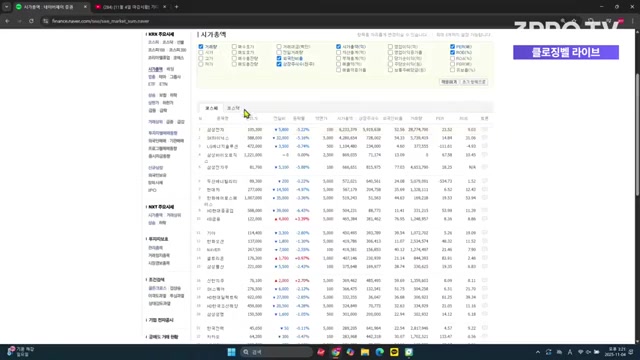Image resolution: width=640 pixels, height=360 pixels.
Task: Check the 매수호가 checkbox
Action: (234, 47)
